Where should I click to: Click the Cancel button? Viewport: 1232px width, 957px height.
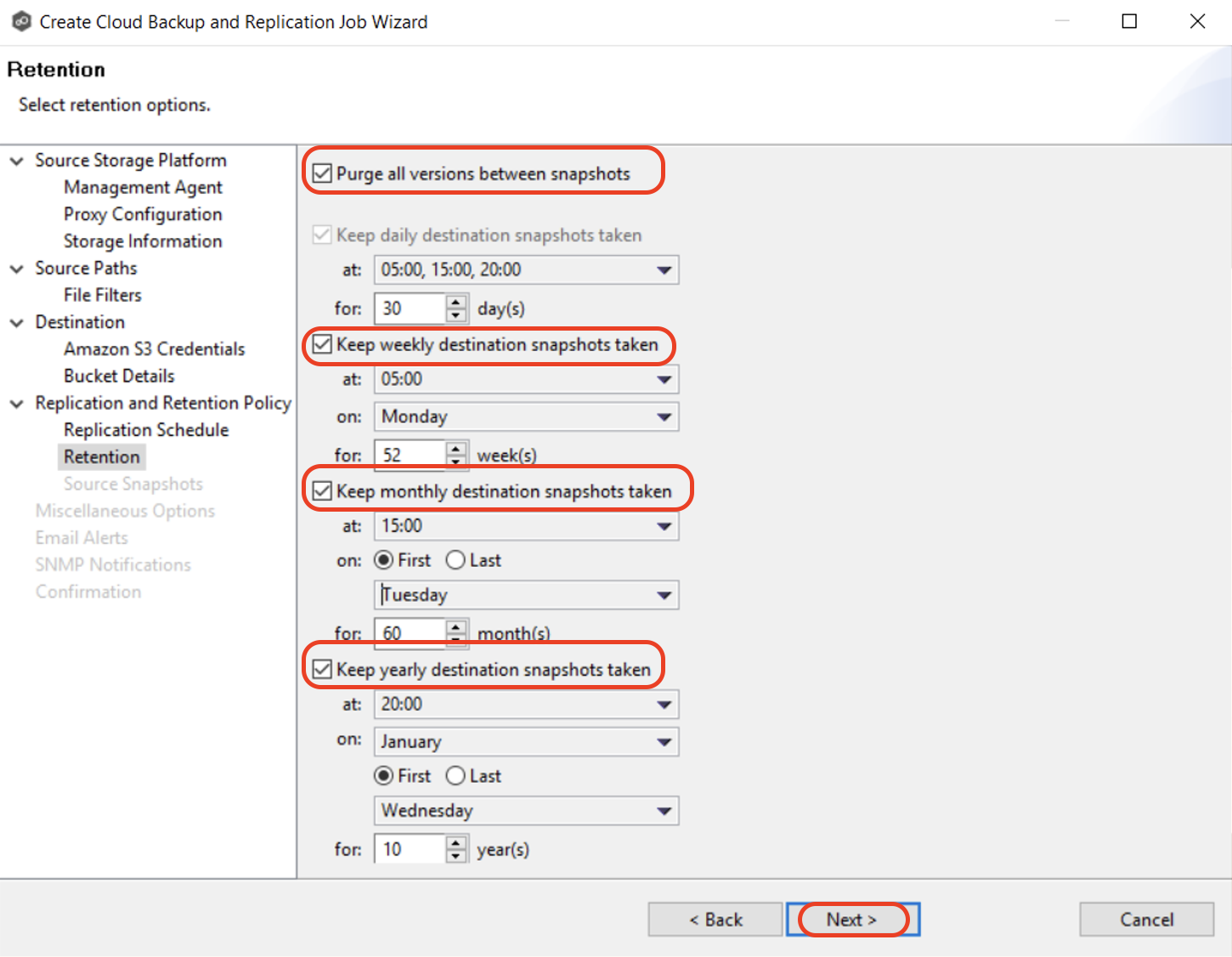[1146, 920]
